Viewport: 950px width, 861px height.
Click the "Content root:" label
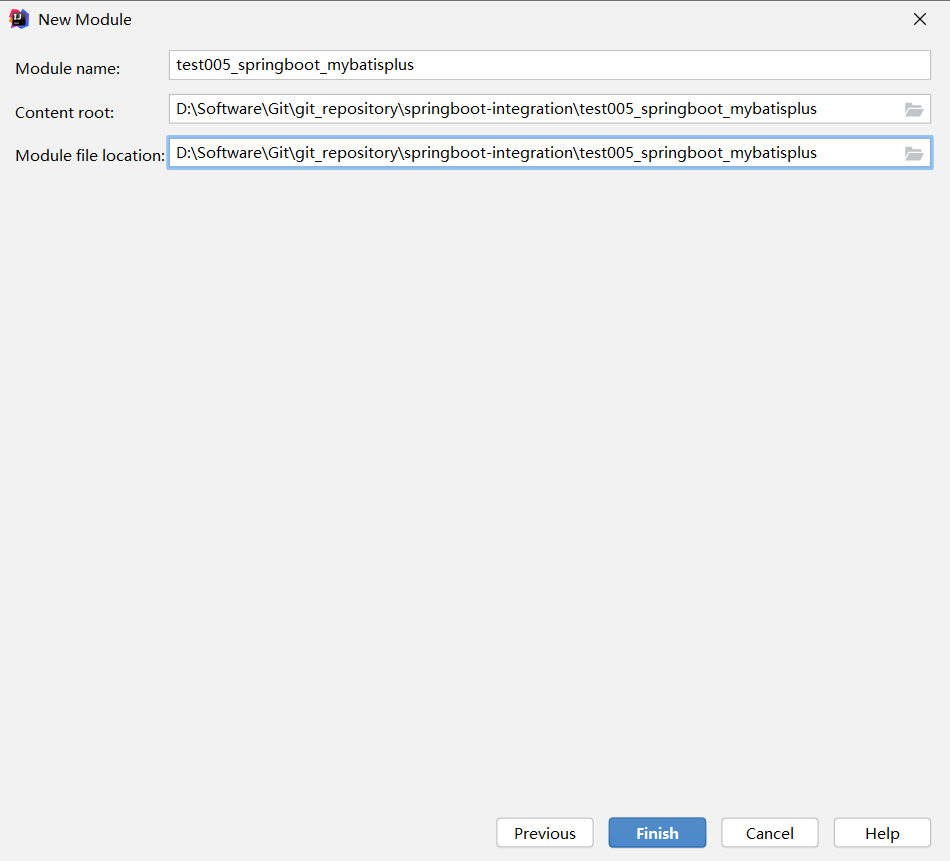click(65, 113)
